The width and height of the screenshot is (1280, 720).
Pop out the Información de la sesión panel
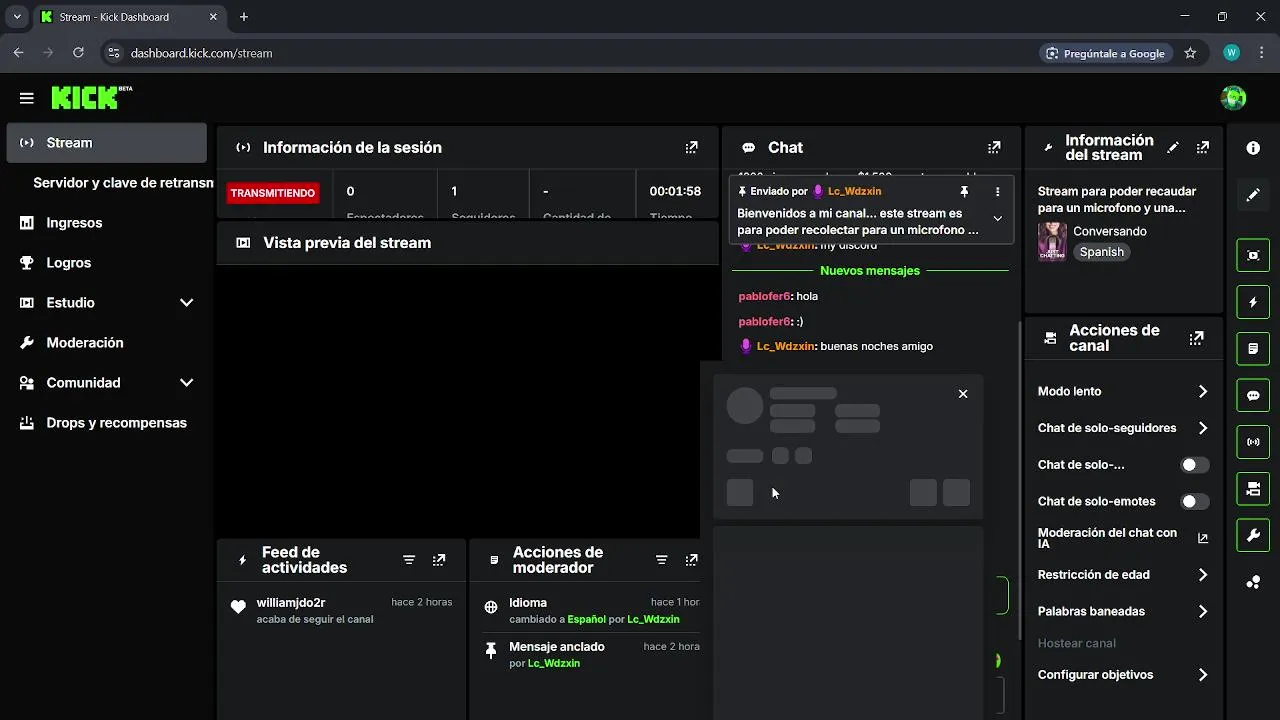(x=691, y=147)
